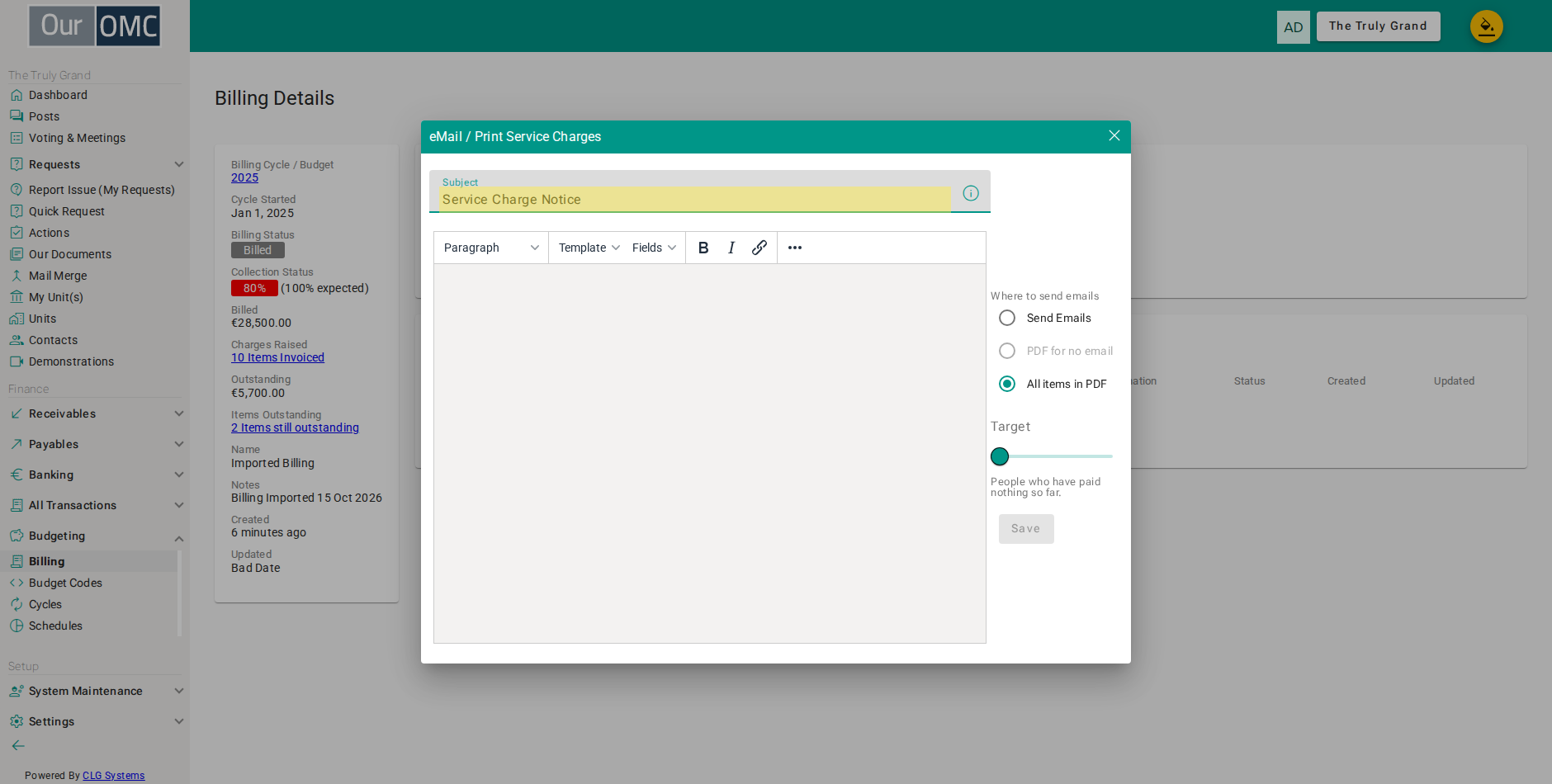Collapse the Budgeting section
Viewport: 1552px width, 784px height.
96,536
